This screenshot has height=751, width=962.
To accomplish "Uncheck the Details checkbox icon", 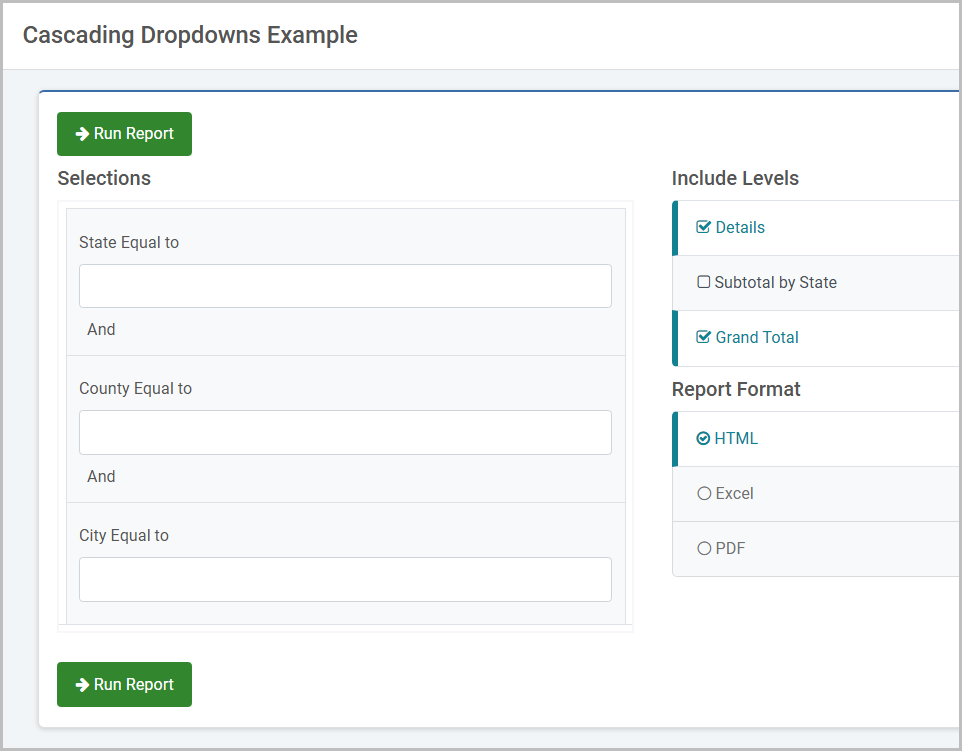I will click(x=703, y=227).
